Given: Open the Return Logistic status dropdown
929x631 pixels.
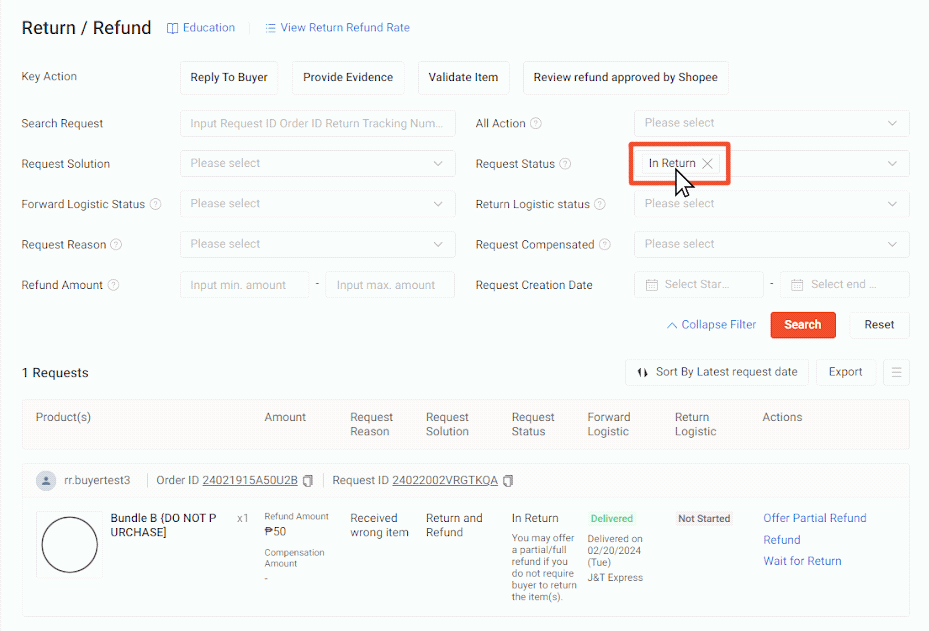Looking at the screenshot, I should [x=771, y=204].
